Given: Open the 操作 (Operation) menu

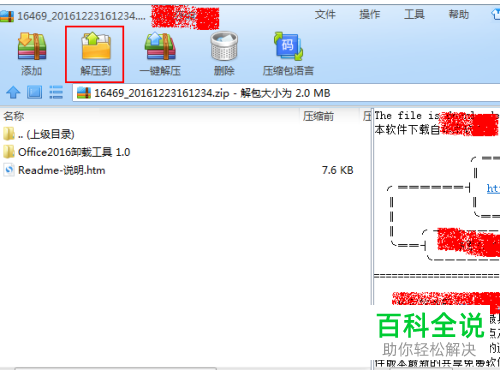Looking at the screenshot, I should [369, 14].
